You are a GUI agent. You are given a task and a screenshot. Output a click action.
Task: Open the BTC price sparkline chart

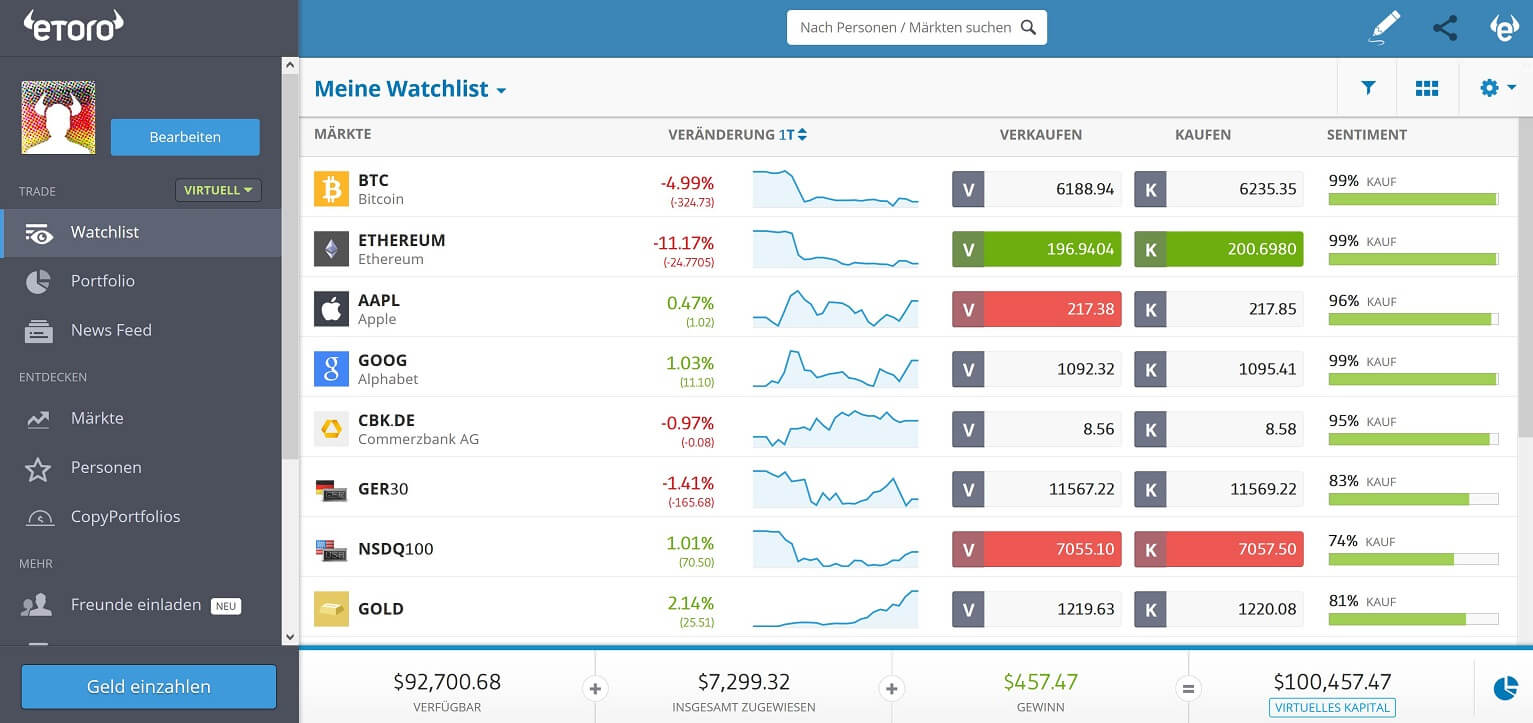(x=835, y=188)
